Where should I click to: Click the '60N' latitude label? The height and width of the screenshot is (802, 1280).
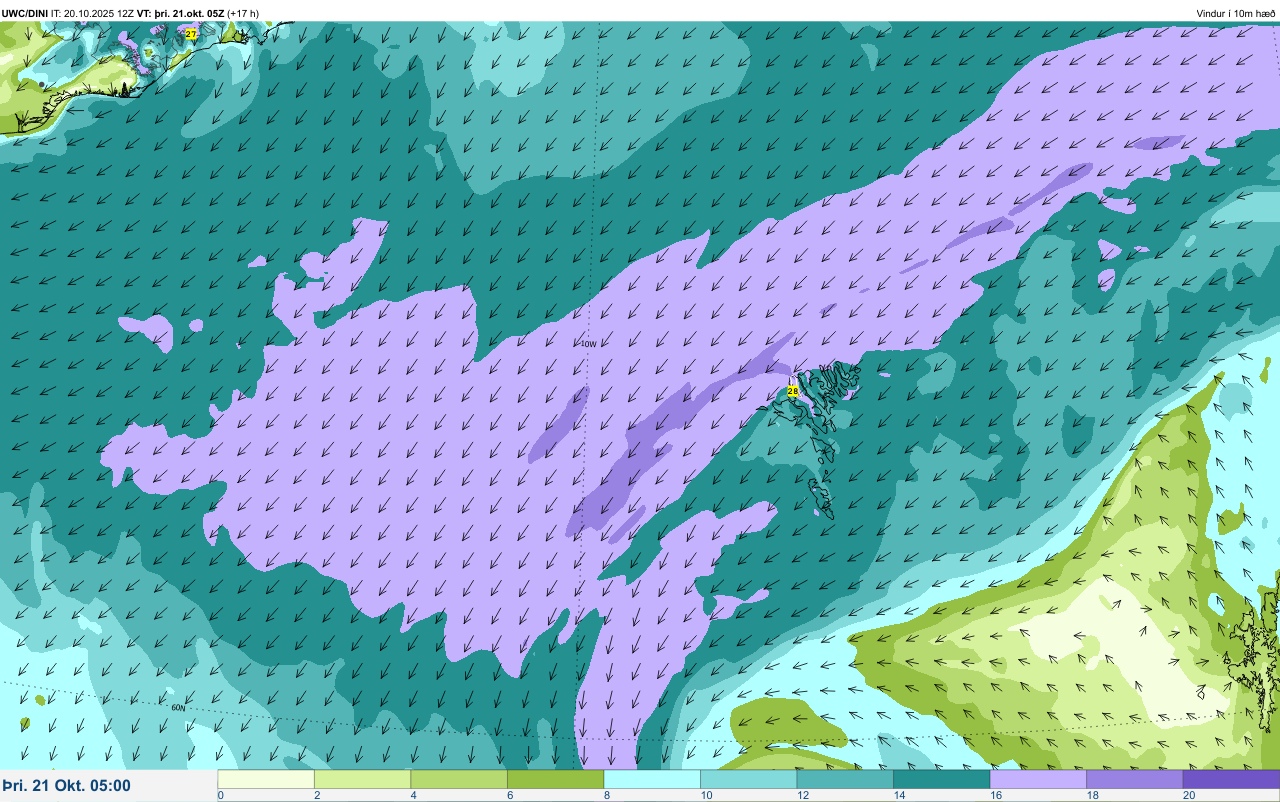coord(178,707)
